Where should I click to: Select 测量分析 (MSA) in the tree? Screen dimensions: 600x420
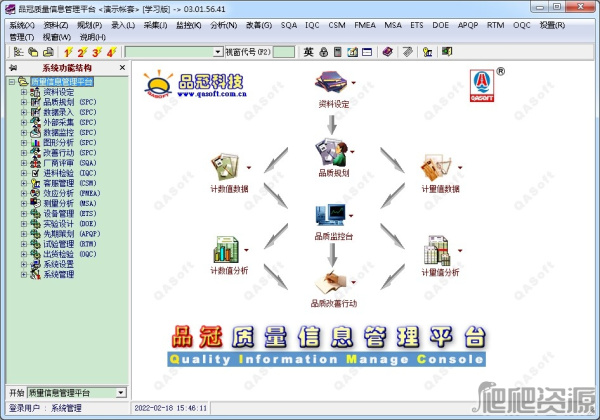click(x=70, y=203)
